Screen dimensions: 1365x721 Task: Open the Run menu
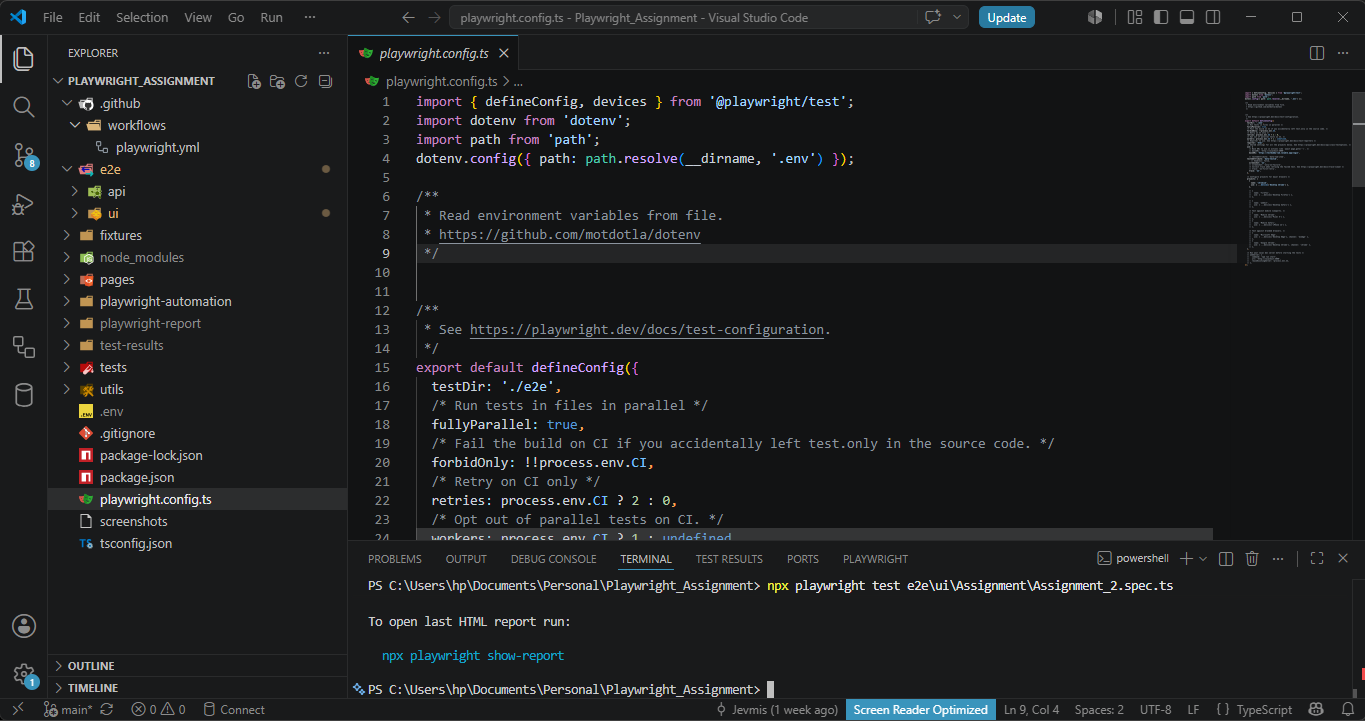(x=271, y=17)
